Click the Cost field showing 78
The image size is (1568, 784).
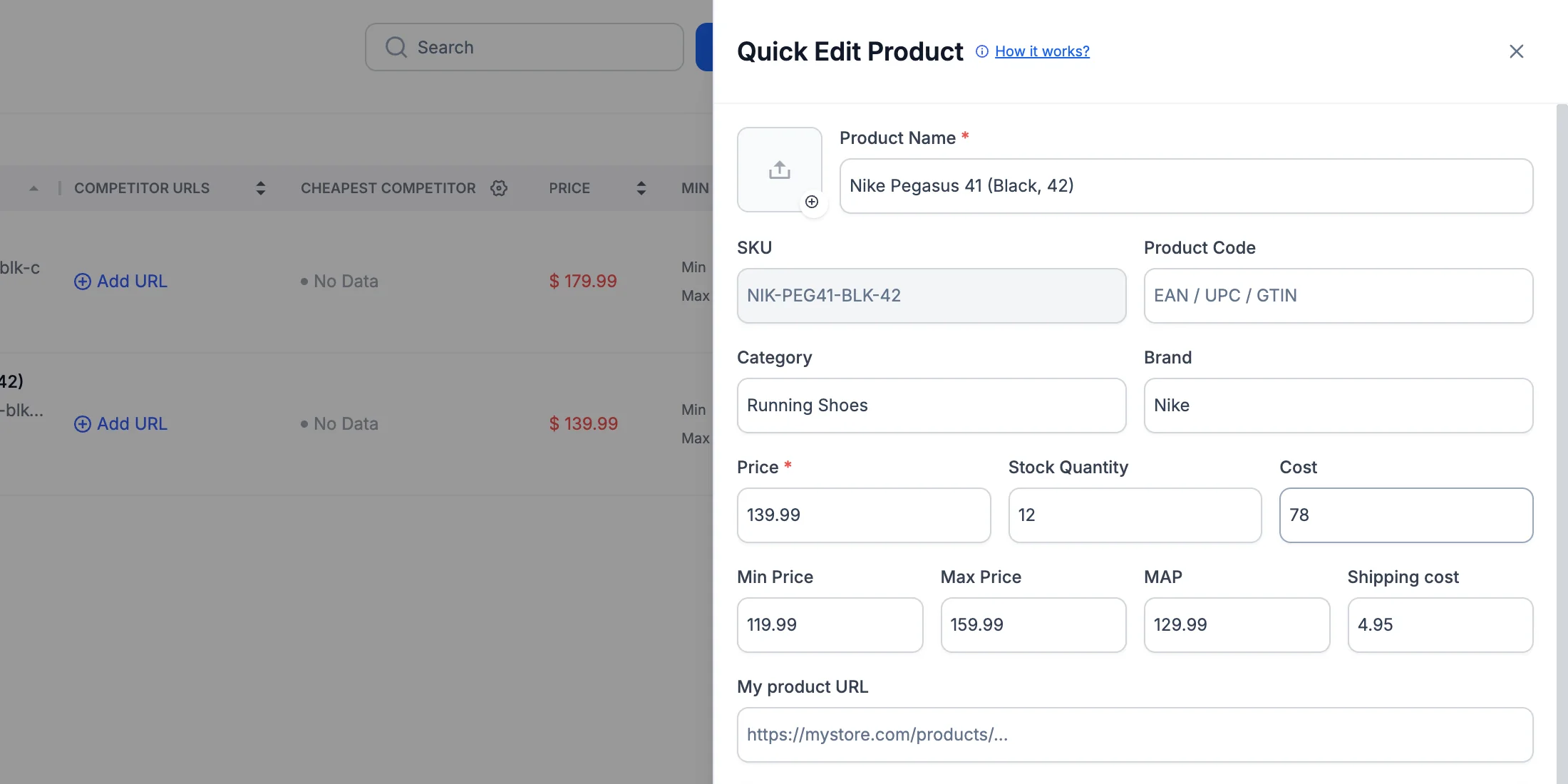[1406, 515]
